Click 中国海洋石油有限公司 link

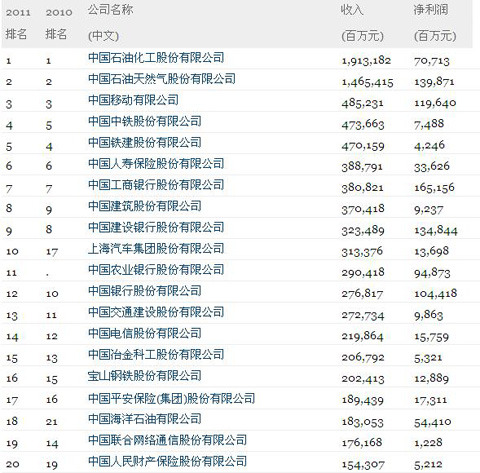pyautogui.click(x=145, y=419)
